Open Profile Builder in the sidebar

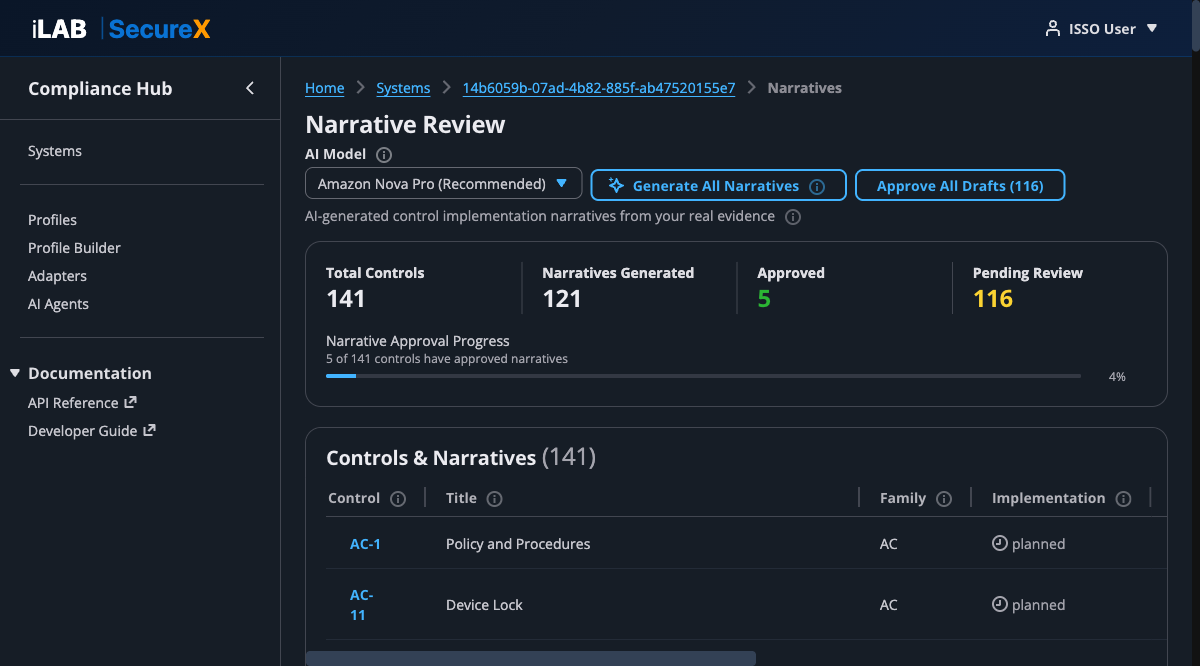tap(74, 248)
